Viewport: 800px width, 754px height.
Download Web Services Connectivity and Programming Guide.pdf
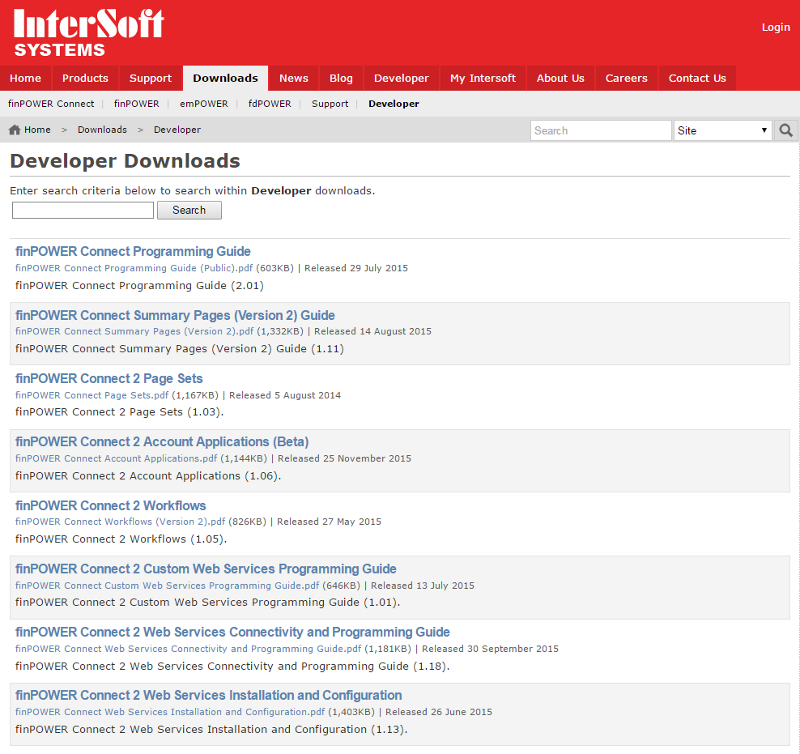click(x=188, y=649)
